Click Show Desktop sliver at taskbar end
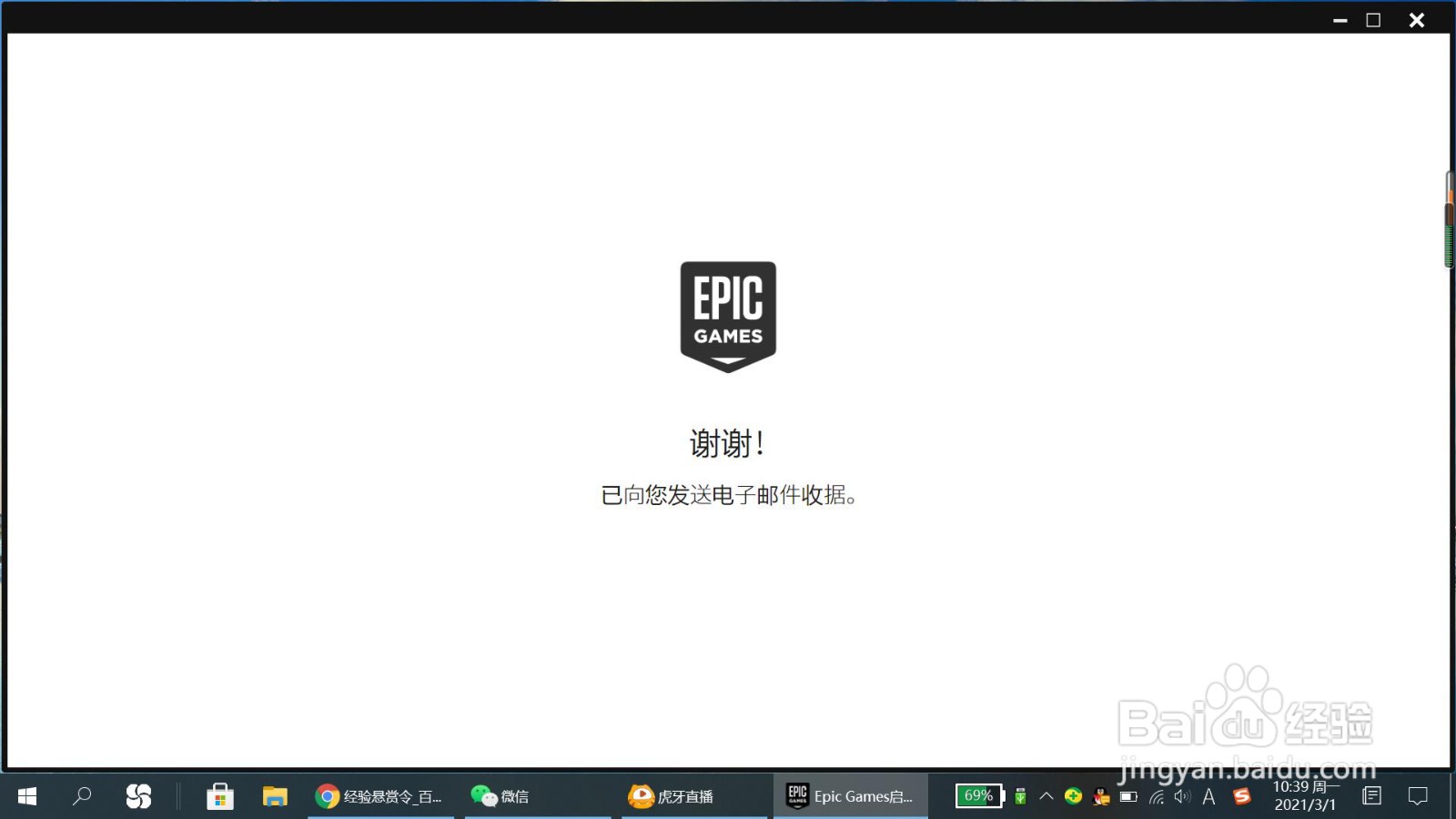Screen dimensions: 1456x819 [1452, 796]
